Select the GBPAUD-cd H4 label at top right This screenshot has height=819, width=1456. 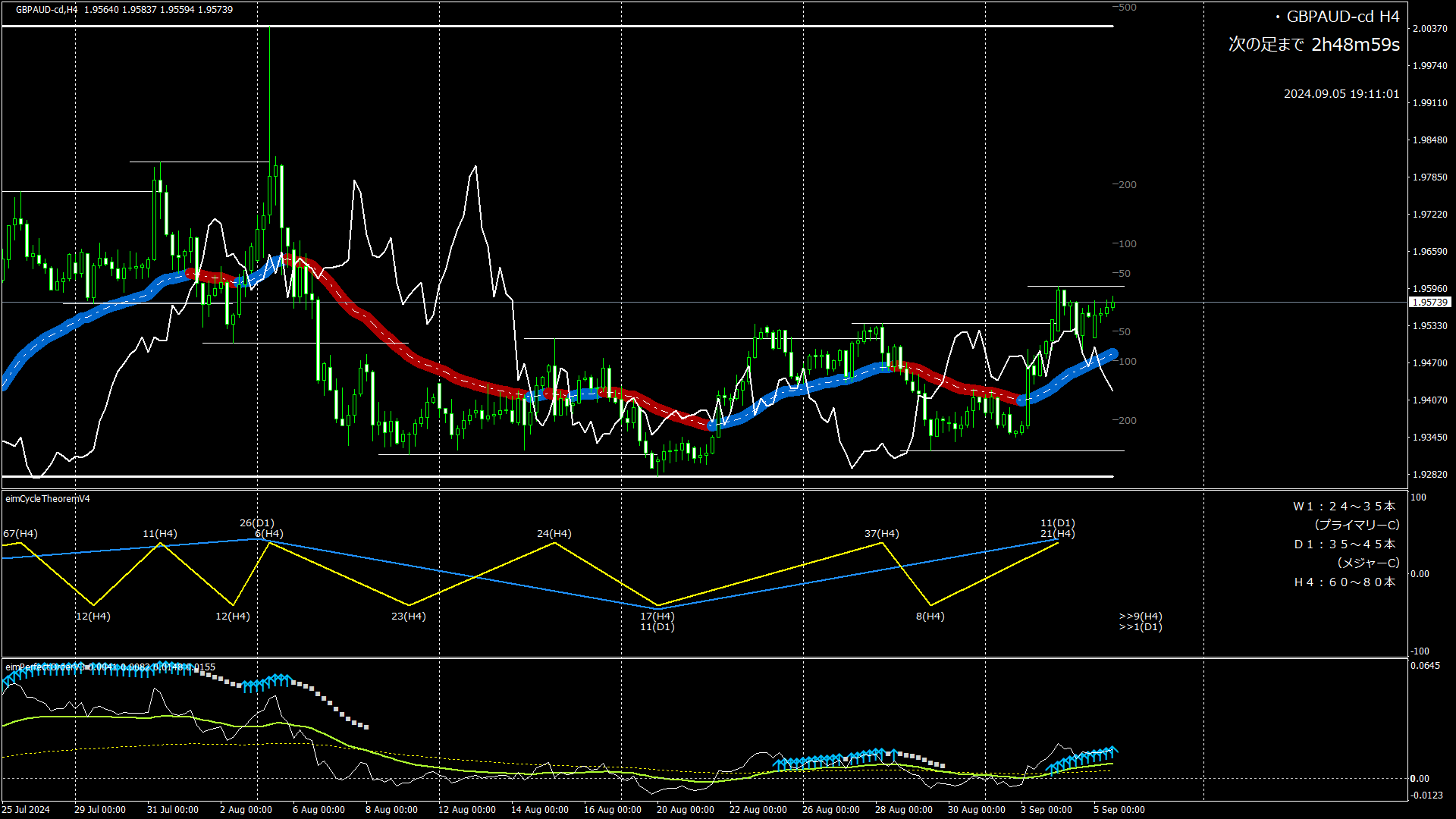pyautogui.click(x=1342, y=17)
